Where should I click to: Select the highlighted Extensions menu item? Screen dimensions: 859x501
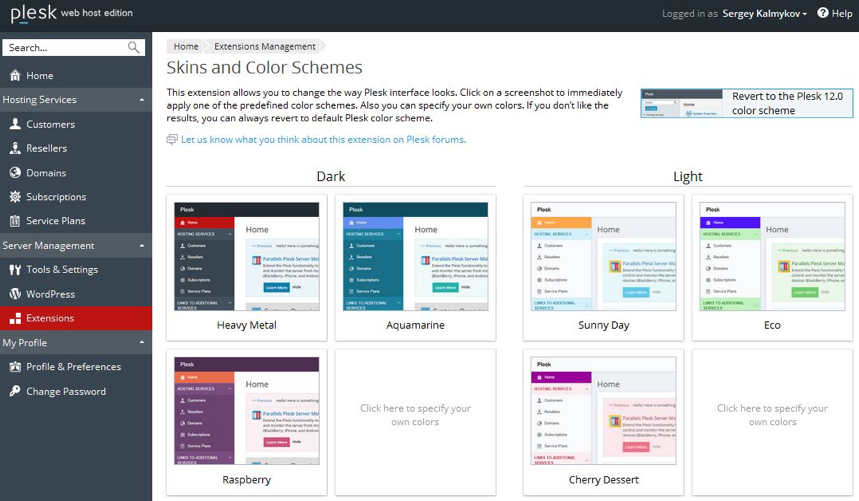[x=76, y=318]
